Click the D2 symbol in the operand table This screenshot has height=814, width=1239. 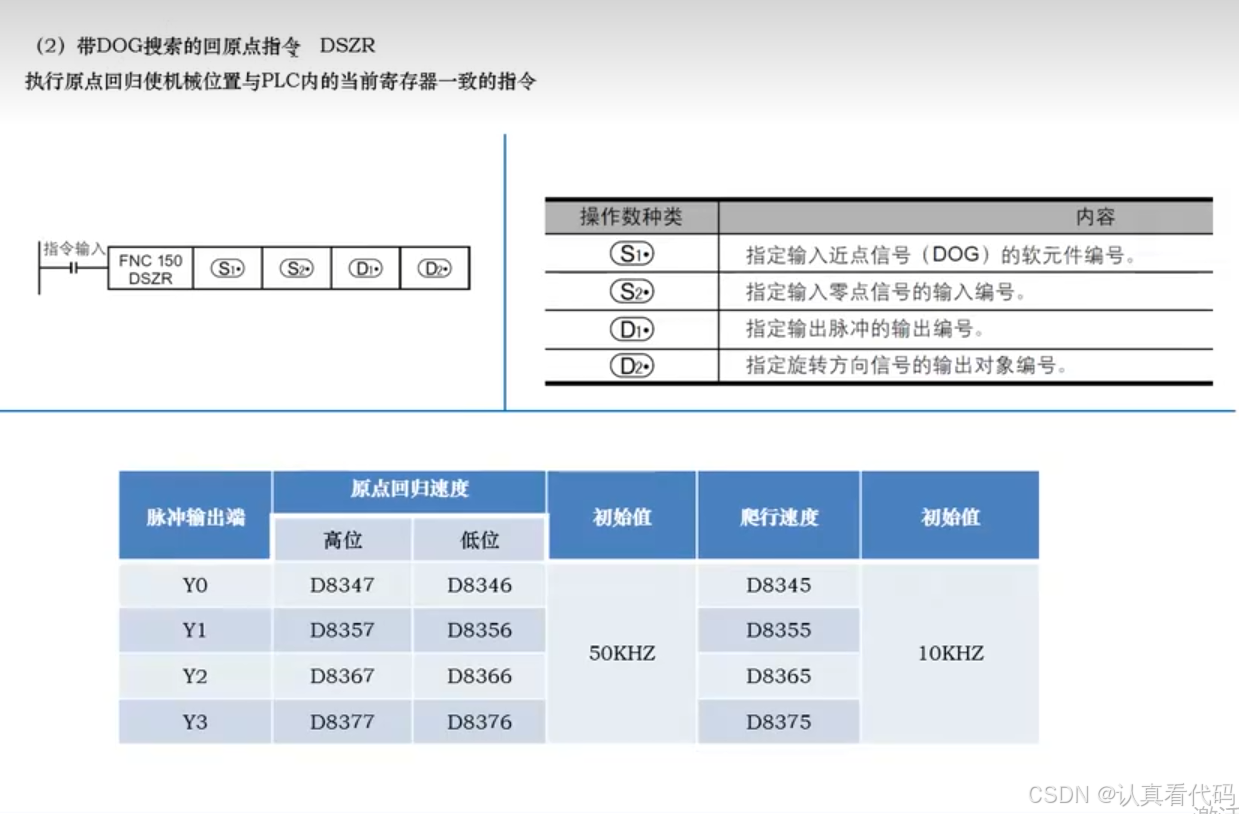632,366
